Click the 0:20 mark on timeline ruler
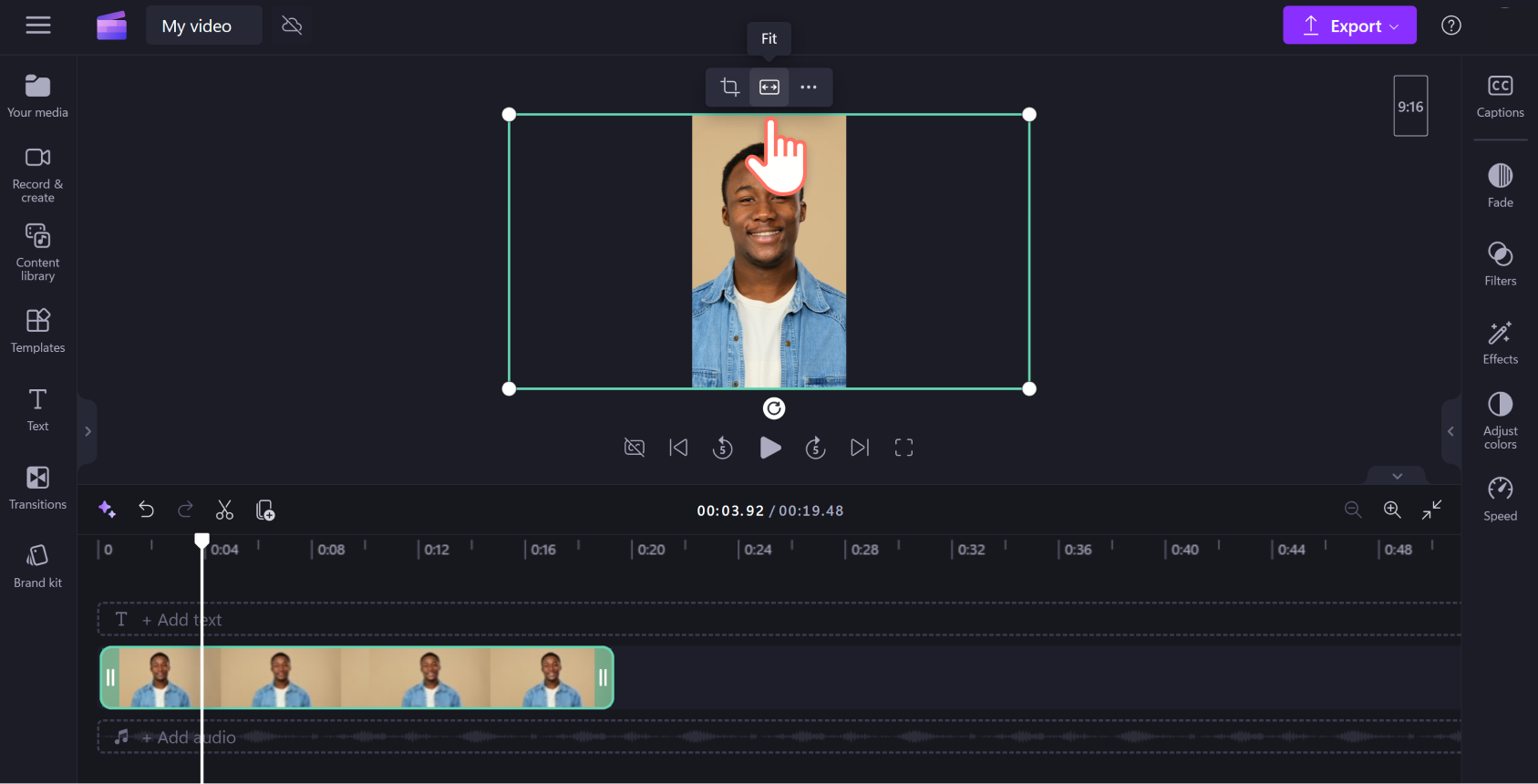Image resolution: width=1538 pixels, height=784 pixels. point(651,550)
